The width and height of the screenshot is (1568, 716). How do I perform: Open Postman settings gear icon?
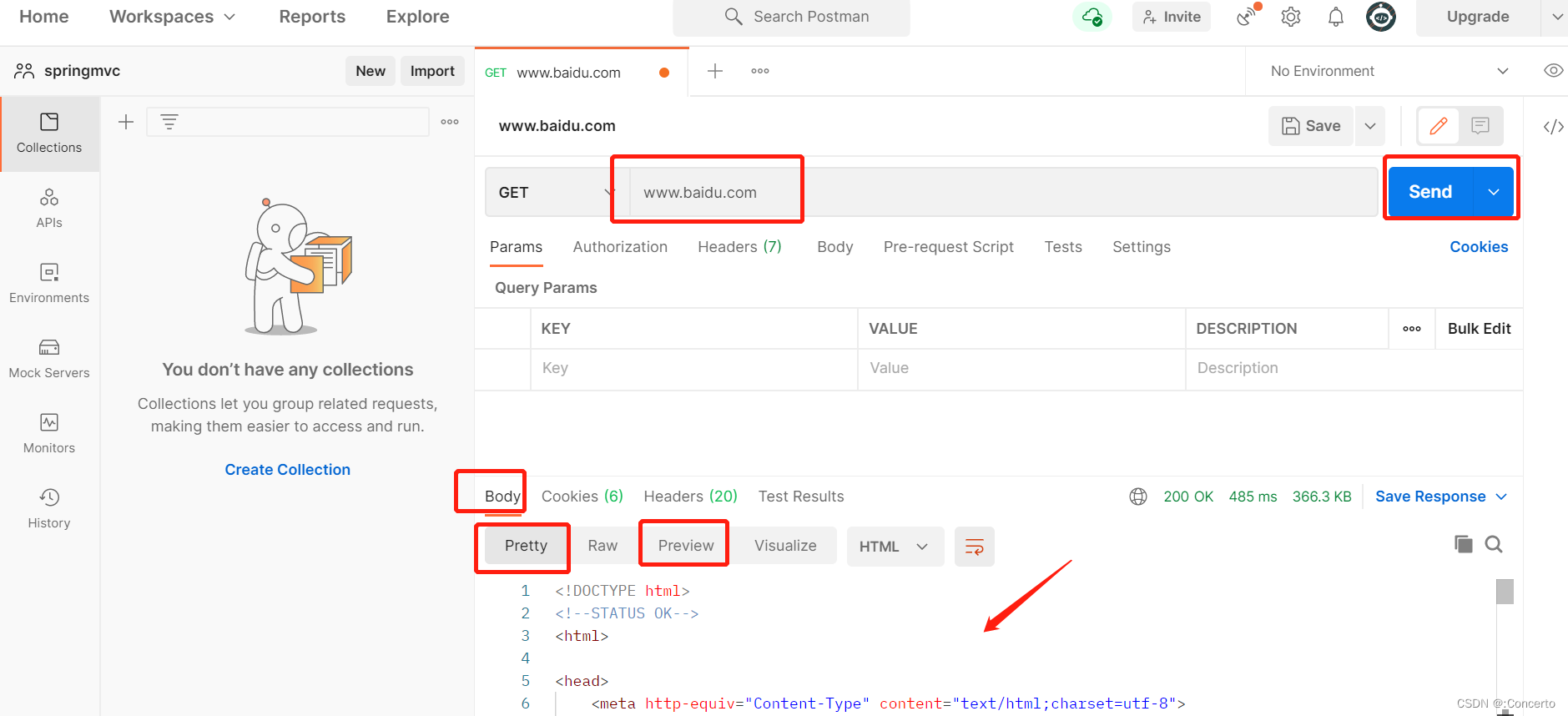pyautogui.click(x=1291, y=17)
